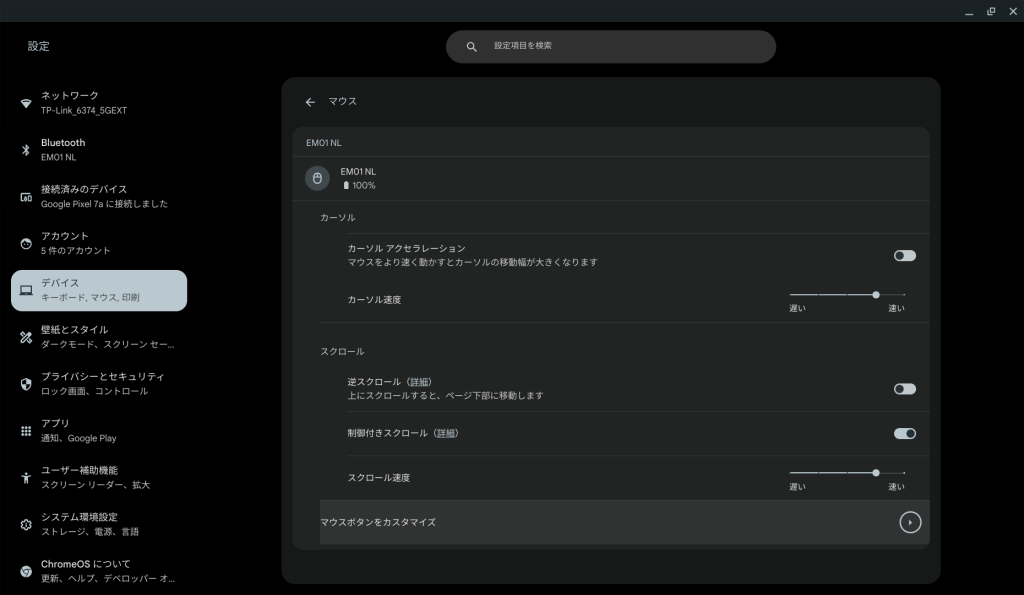1024x595 pixels.
Task: Disable 制御付きスクロール toggle
Action: 904,434
